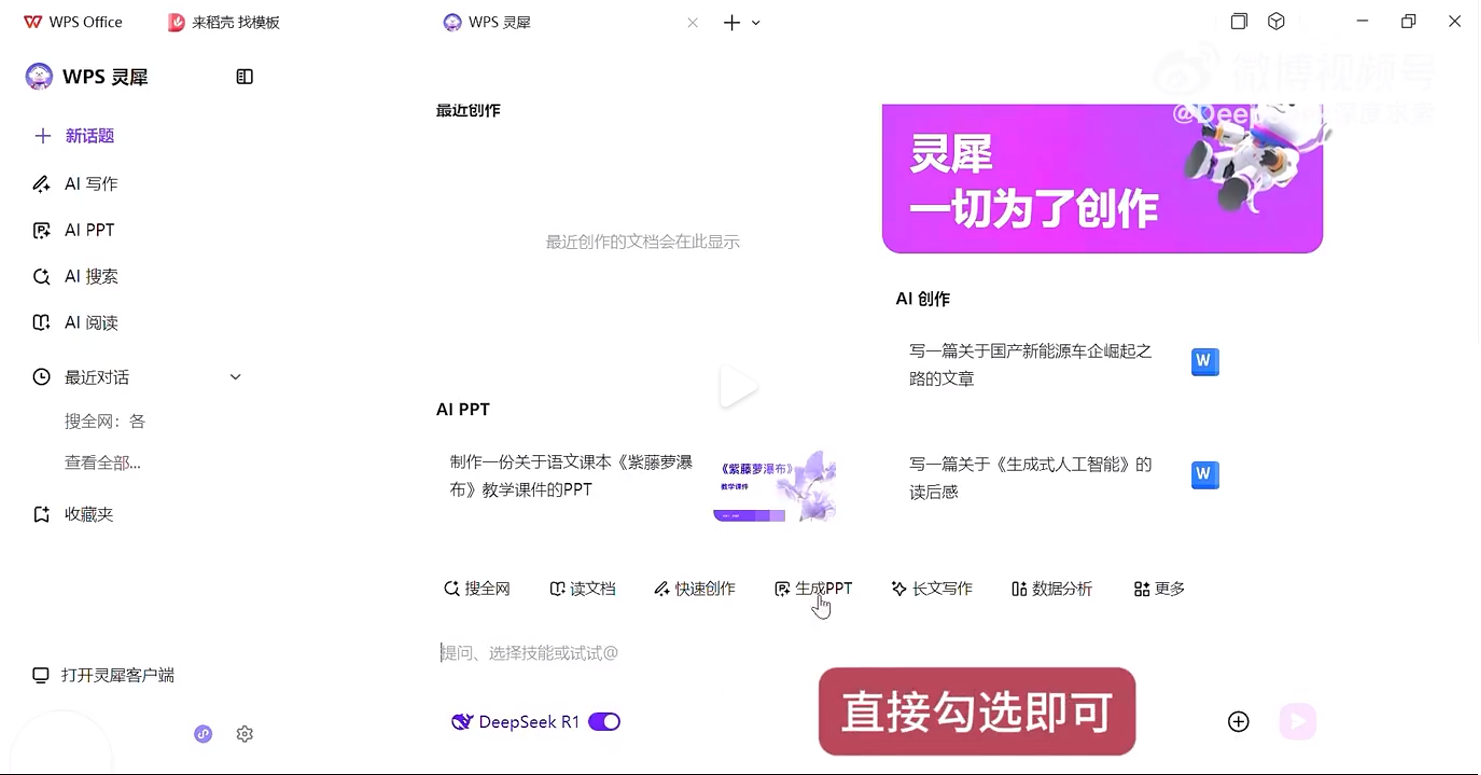Select the 搜全网 skill

[477, 589]
